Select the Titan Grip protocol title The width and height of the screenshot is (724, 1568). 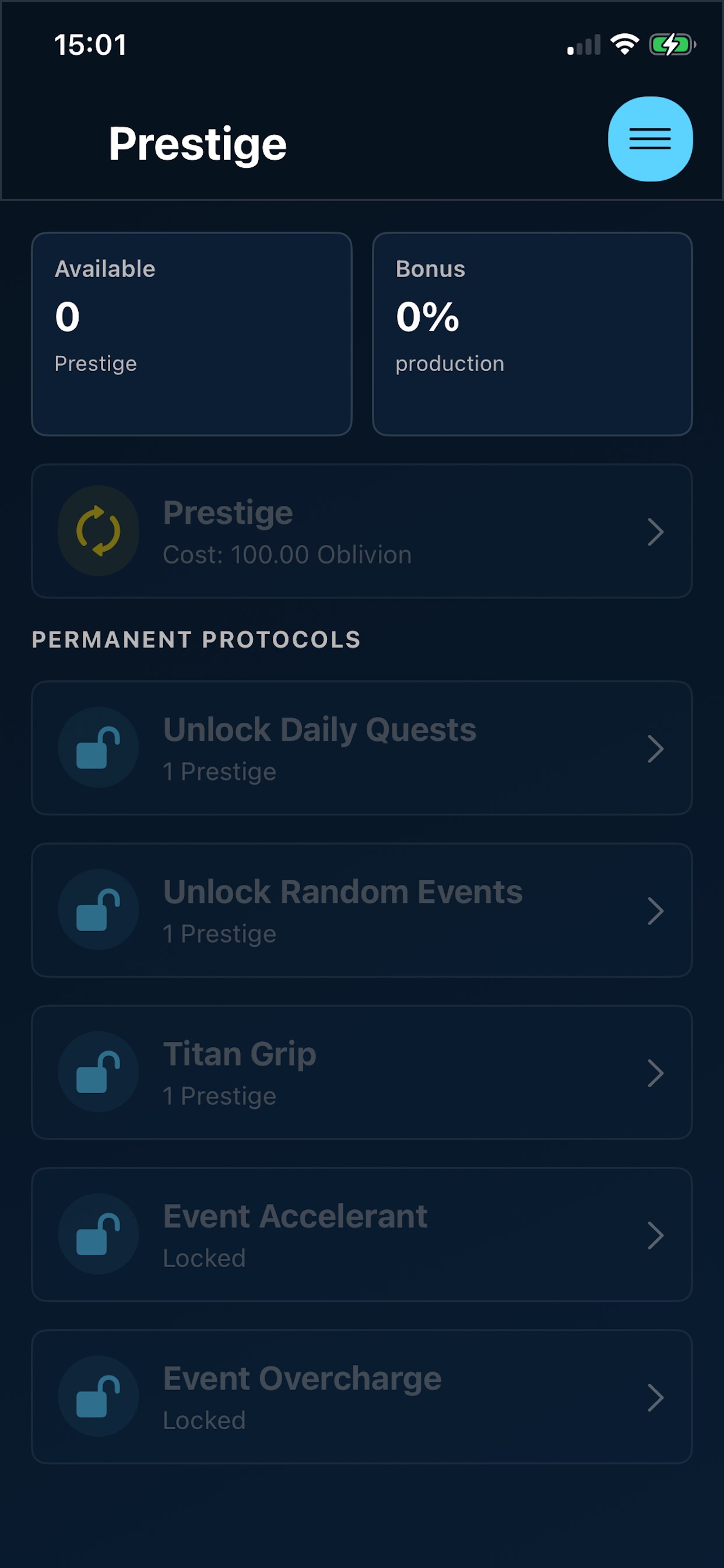click(240, 1054)
